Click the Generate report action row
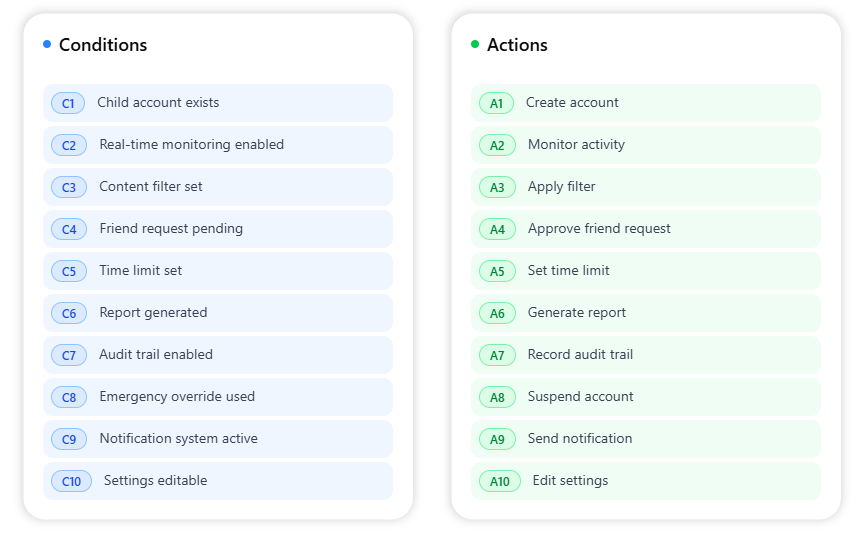This screenshot has width=865, height=533. 577,313
